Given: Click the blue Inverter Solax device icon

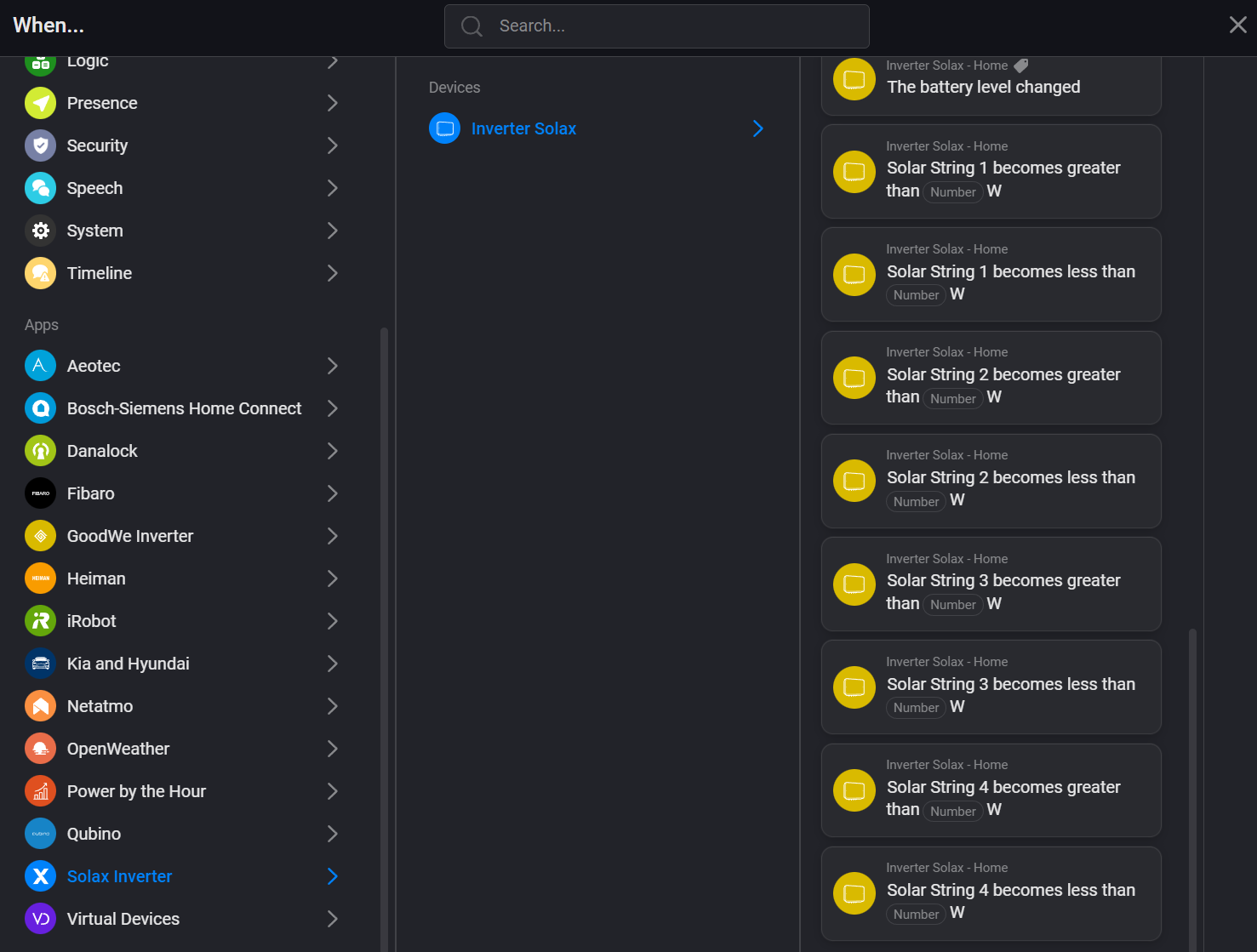Looking at the screenshot, I should click(x=444, y=128).
